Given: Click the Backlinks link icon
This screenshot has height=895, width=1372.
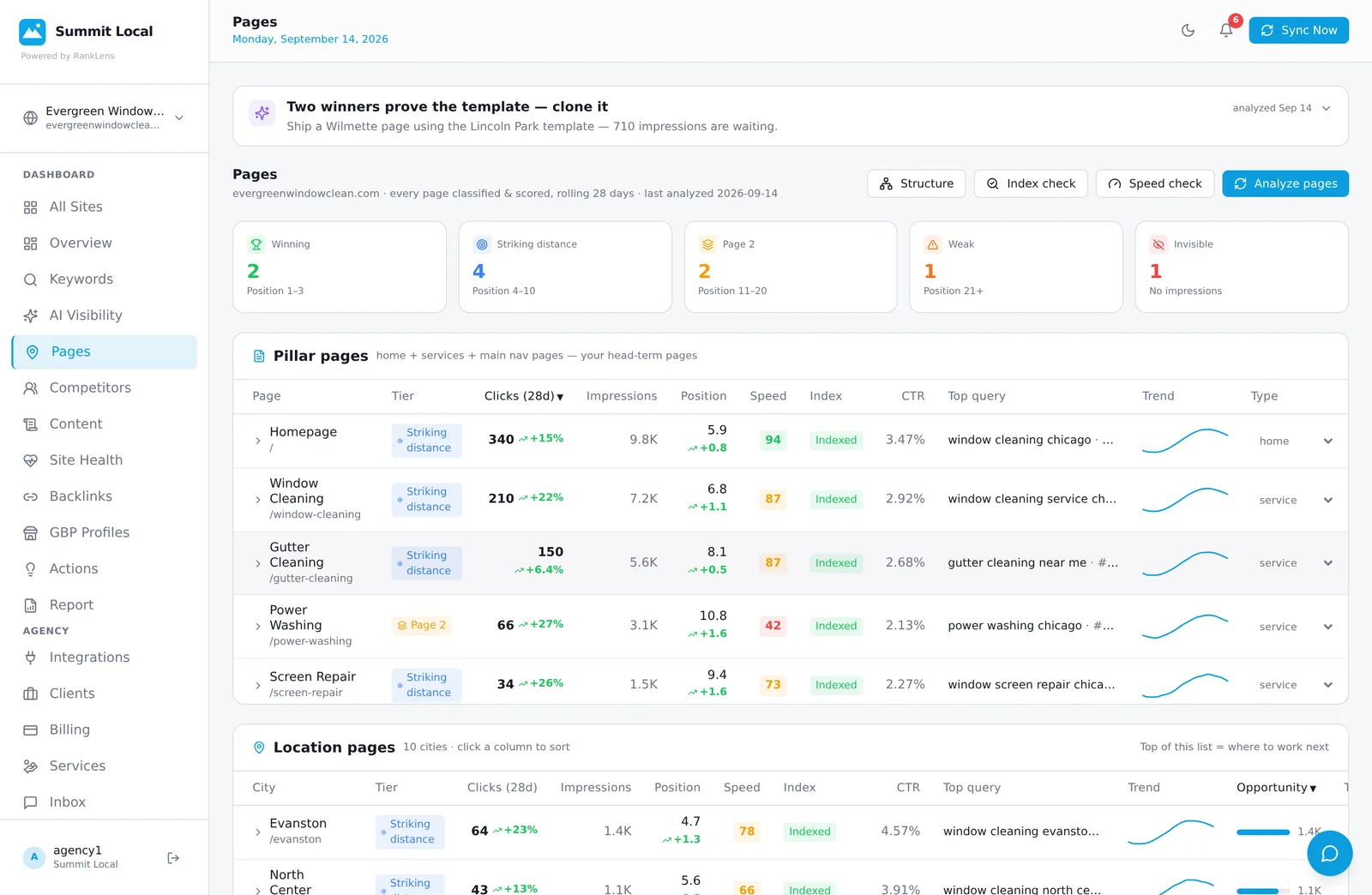Looking at the screenshot, I should coord(31,496).
